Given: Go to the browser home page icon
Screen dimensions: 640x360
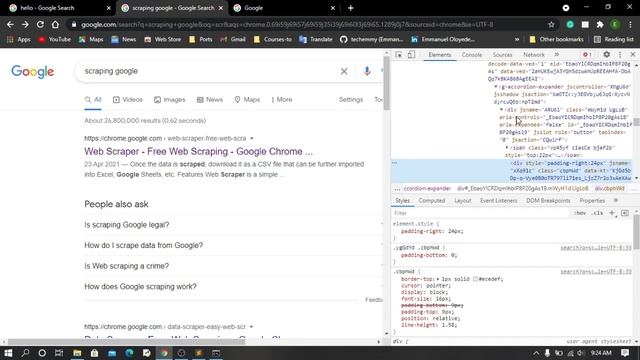Looking at the screenshot, I should click(x=55, y=24).
